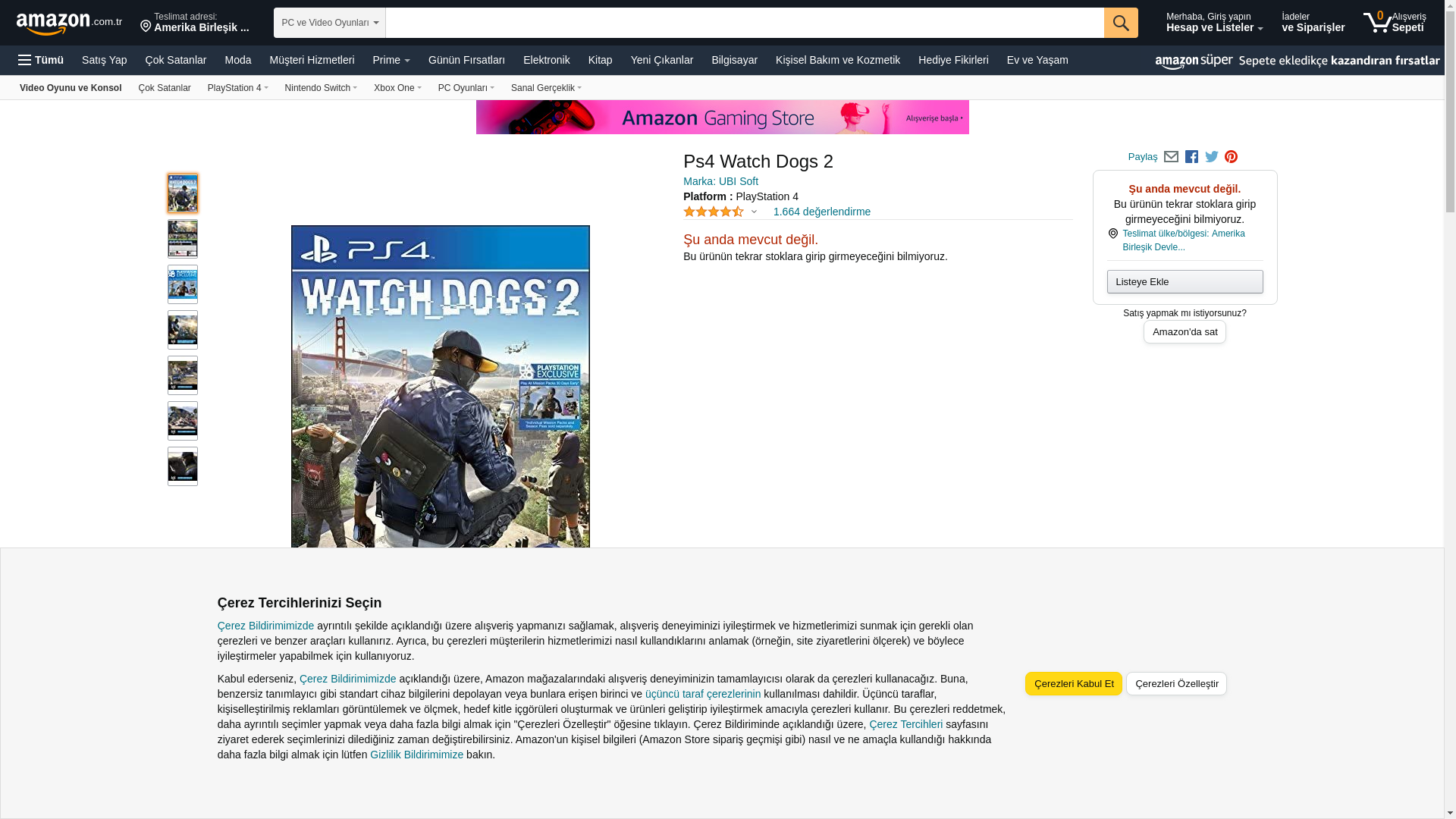The height and width of the screenshot is (819, 1456).
Task: Share product on Pinterest icon
Action: 1231,157
